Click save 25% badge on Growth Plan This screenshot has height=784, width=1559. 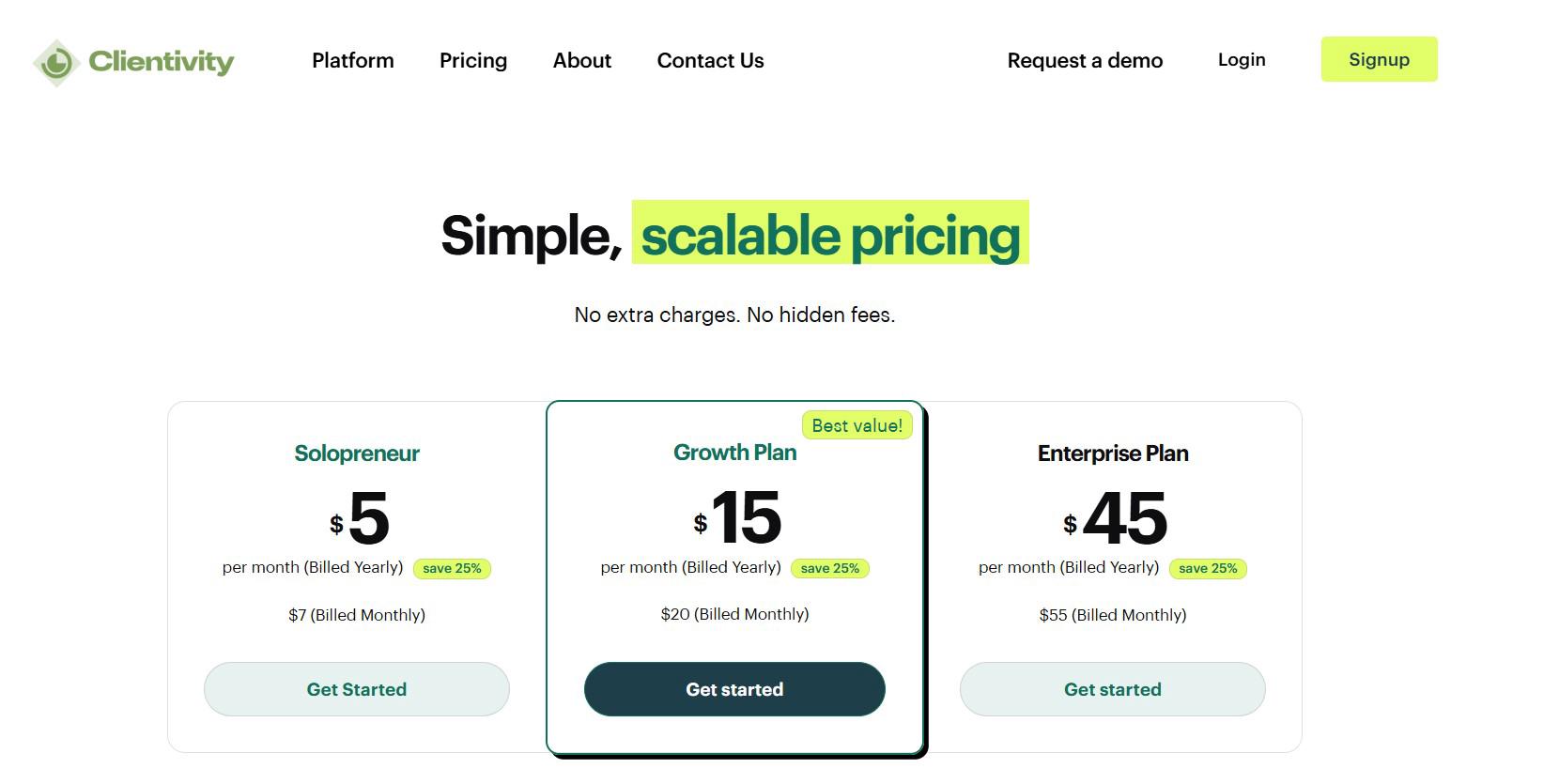tap(829, 569)
